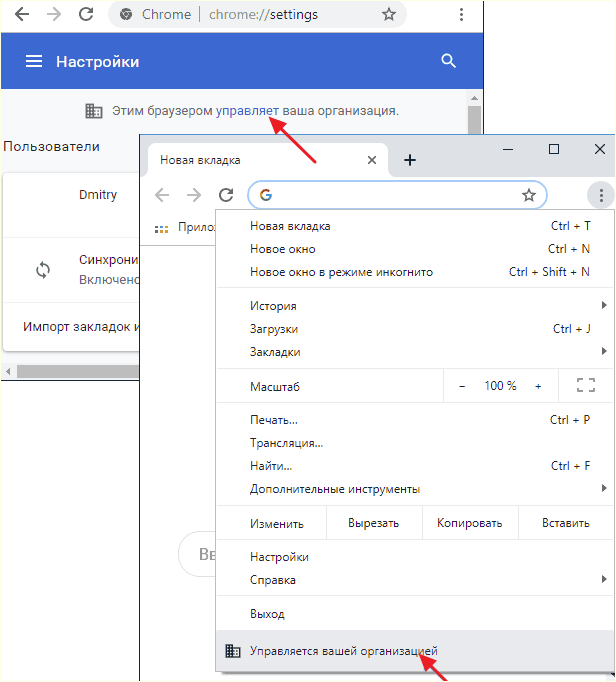The height and width of the screenshot is (682, 616).
Task: Toggle fullscreen mode icon in the Масштаб row
Action: (586, 385)
